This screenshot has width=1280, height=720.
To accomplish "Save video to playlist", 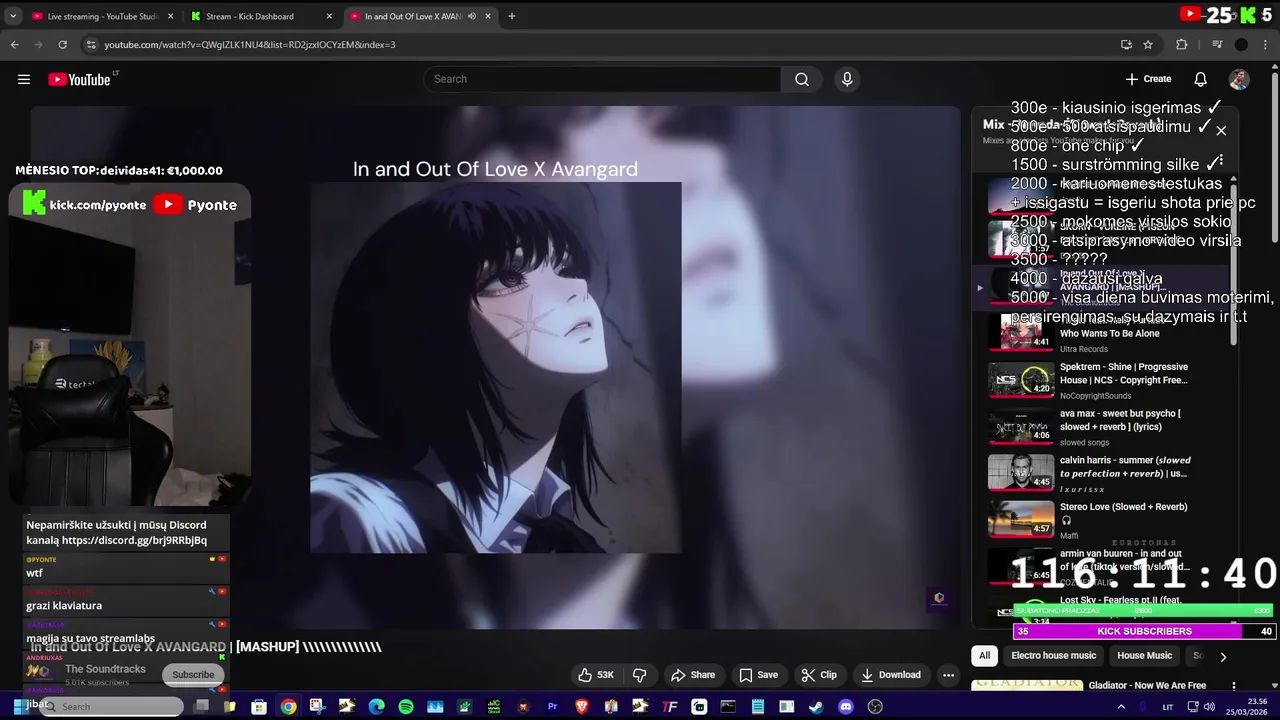I will [x=758, y=675].
